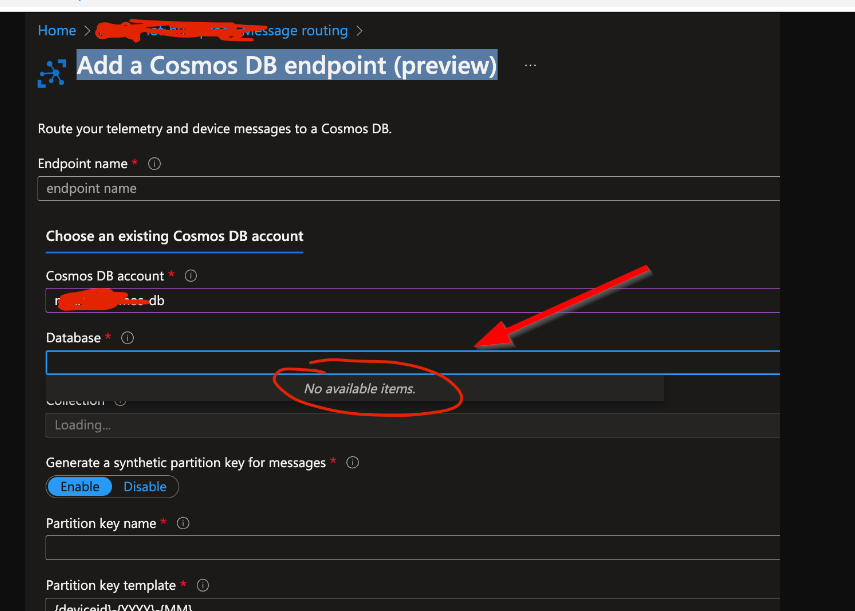Open the Cosmos DB account dropdown
The height and width of the screenshot is (611, 855).
pos(413,300)
